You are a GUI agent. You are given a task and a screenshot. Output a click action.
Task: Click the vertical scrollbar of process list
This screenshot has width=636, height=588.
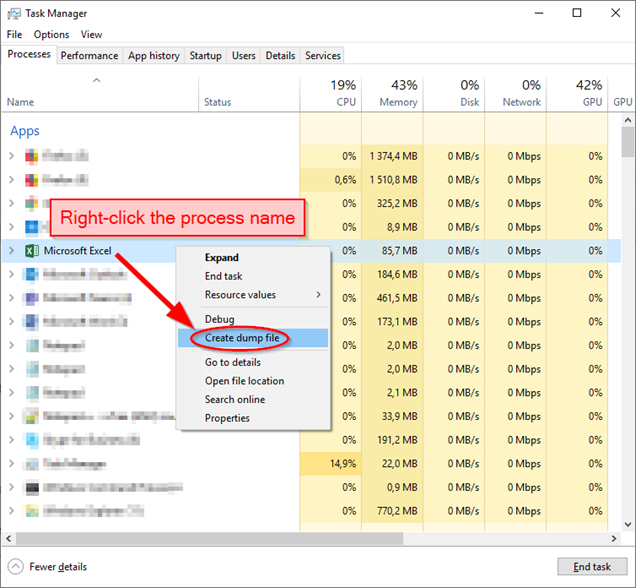[x=628, y=300]
